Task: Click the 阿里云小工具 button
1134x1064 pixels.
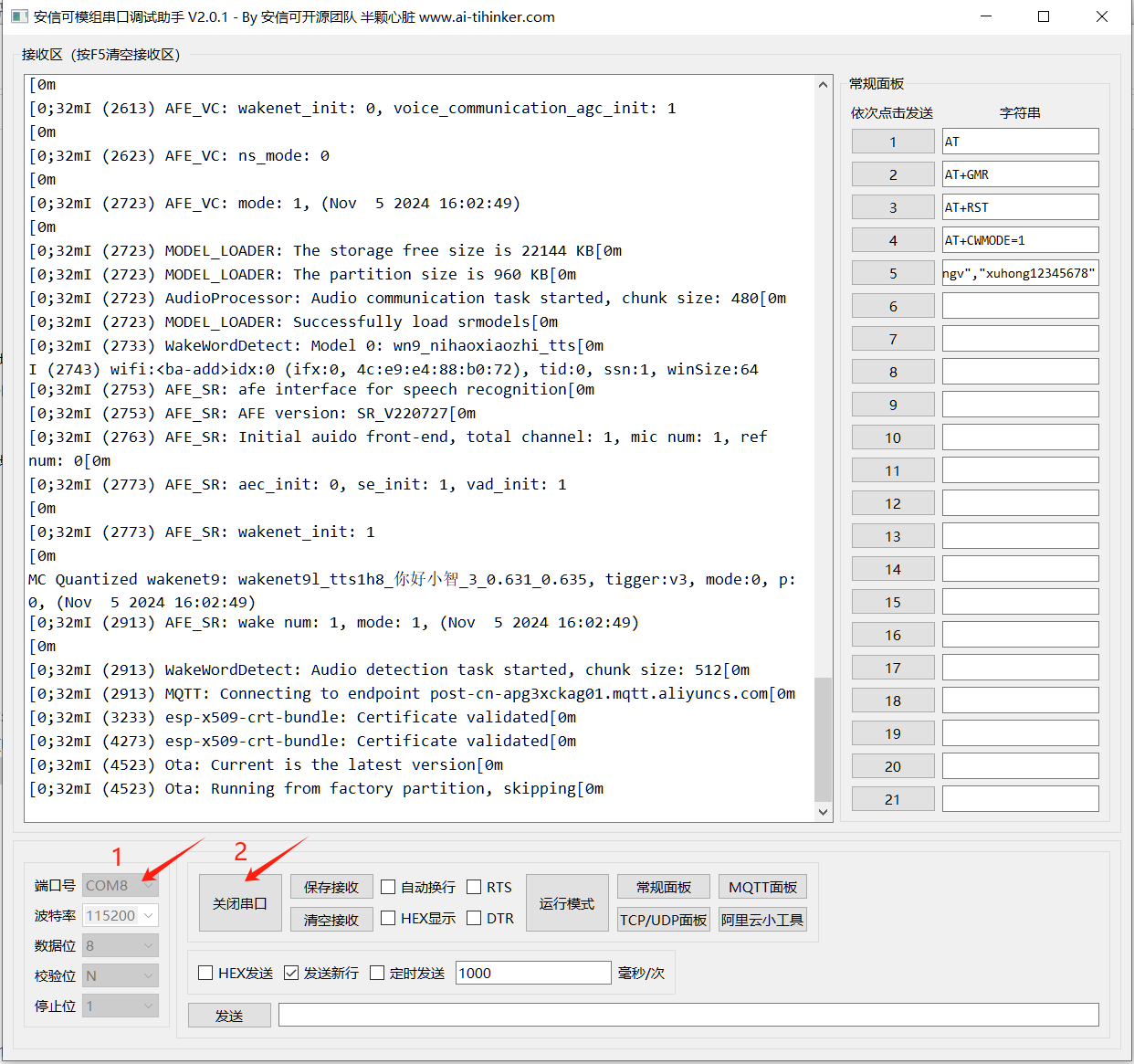Action: click(x=762, y=920)
